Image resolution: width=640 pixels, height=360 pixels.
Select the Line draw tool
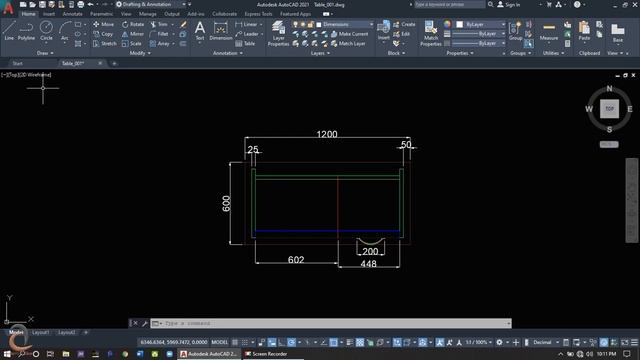click(x=9, y=31)
